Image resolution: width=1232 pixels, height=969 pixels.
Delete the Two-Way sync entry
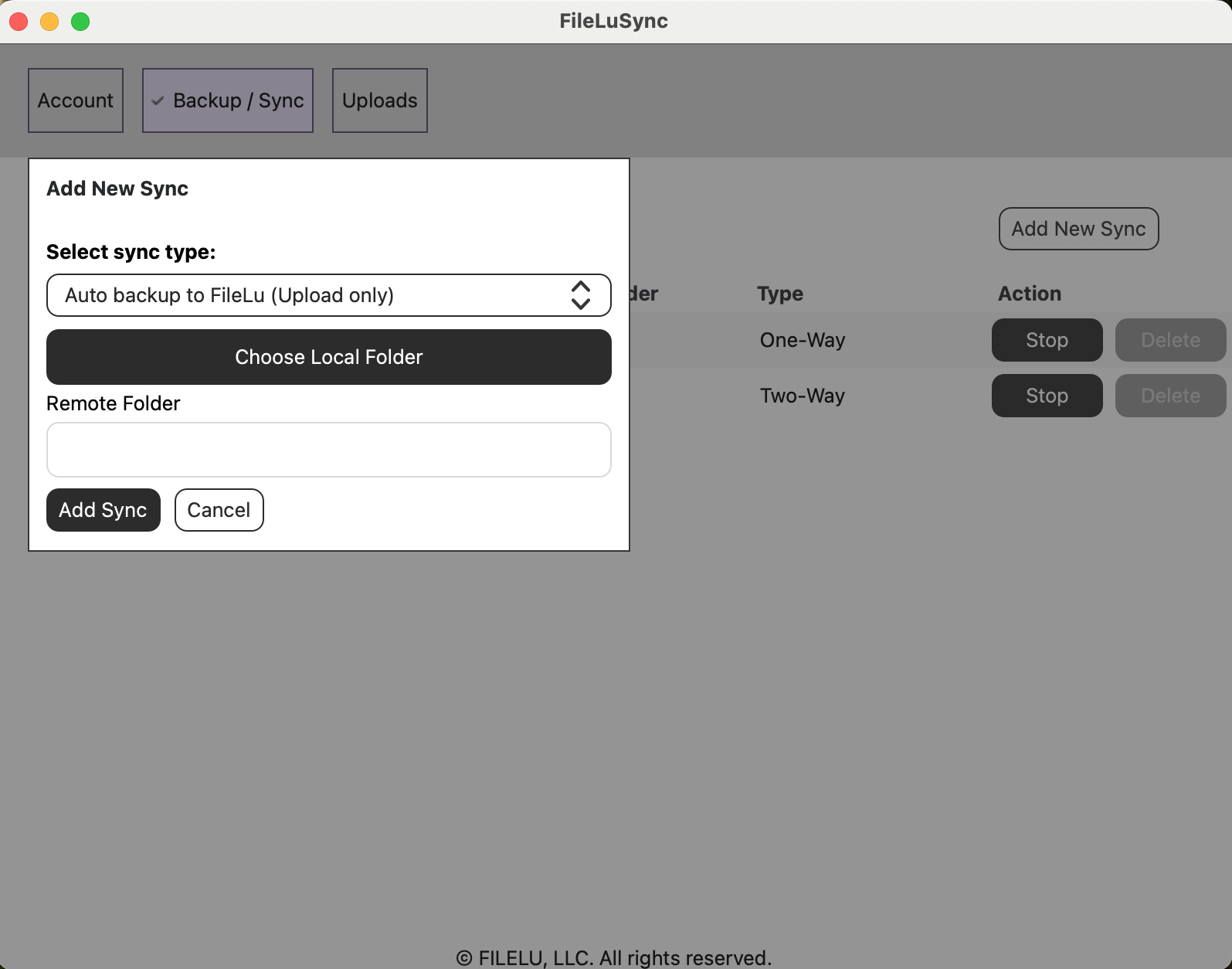1171,396
